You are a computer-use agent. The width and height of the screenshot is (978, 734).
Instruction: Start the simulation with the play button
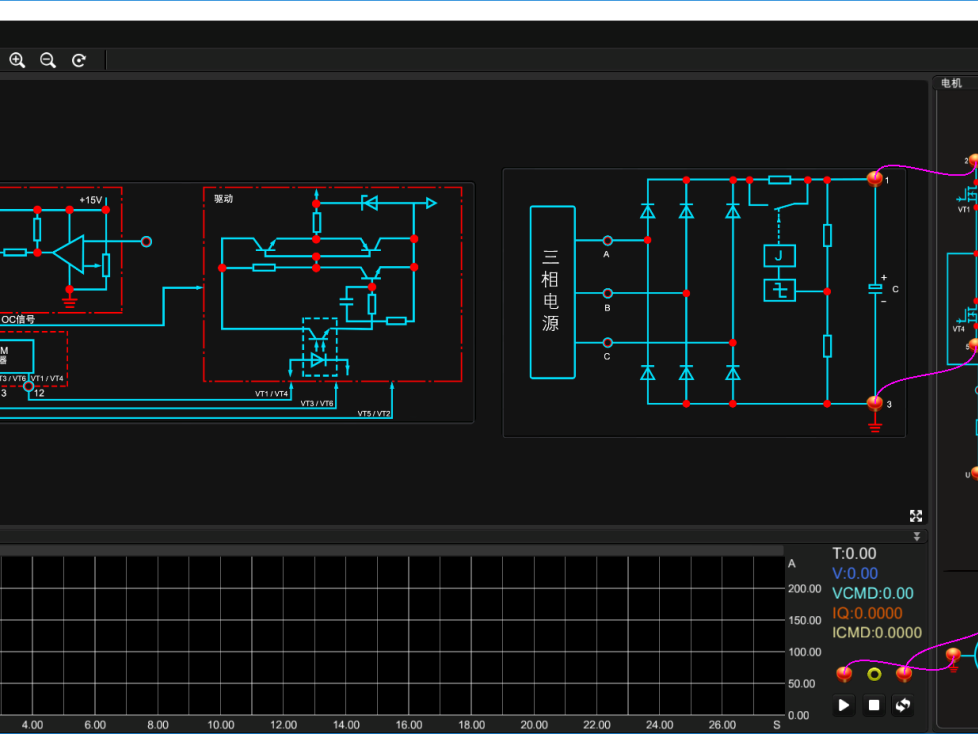coord(844,705)
